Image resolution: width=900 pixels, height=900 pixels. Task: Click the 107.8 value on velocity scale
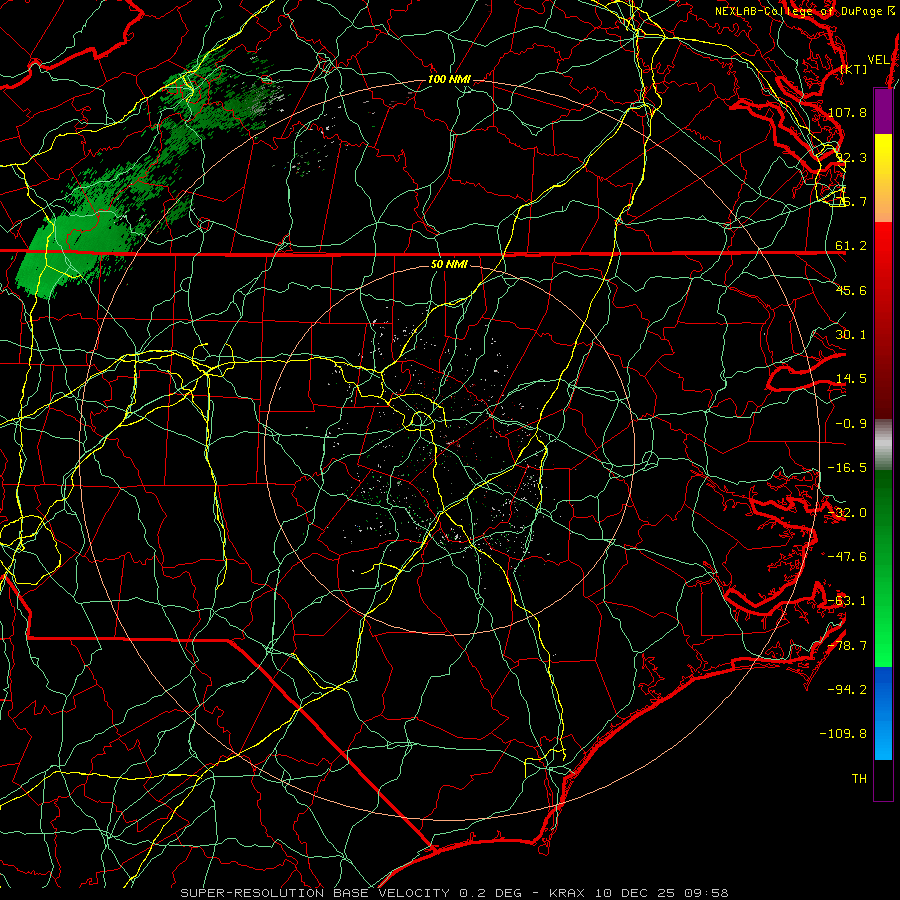click(x=847, y=112)
